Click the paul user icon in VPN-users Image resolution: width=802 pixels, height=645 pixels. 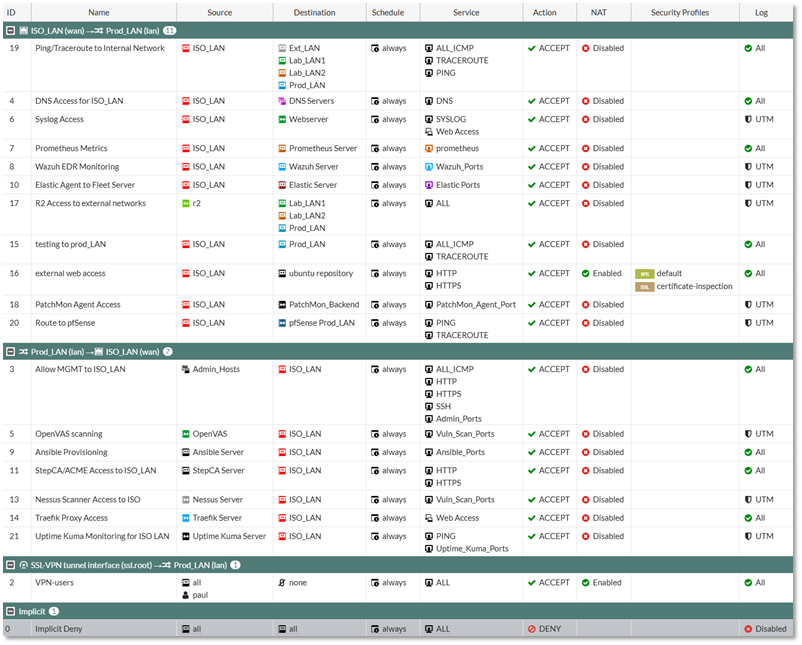tap(185, 595)
